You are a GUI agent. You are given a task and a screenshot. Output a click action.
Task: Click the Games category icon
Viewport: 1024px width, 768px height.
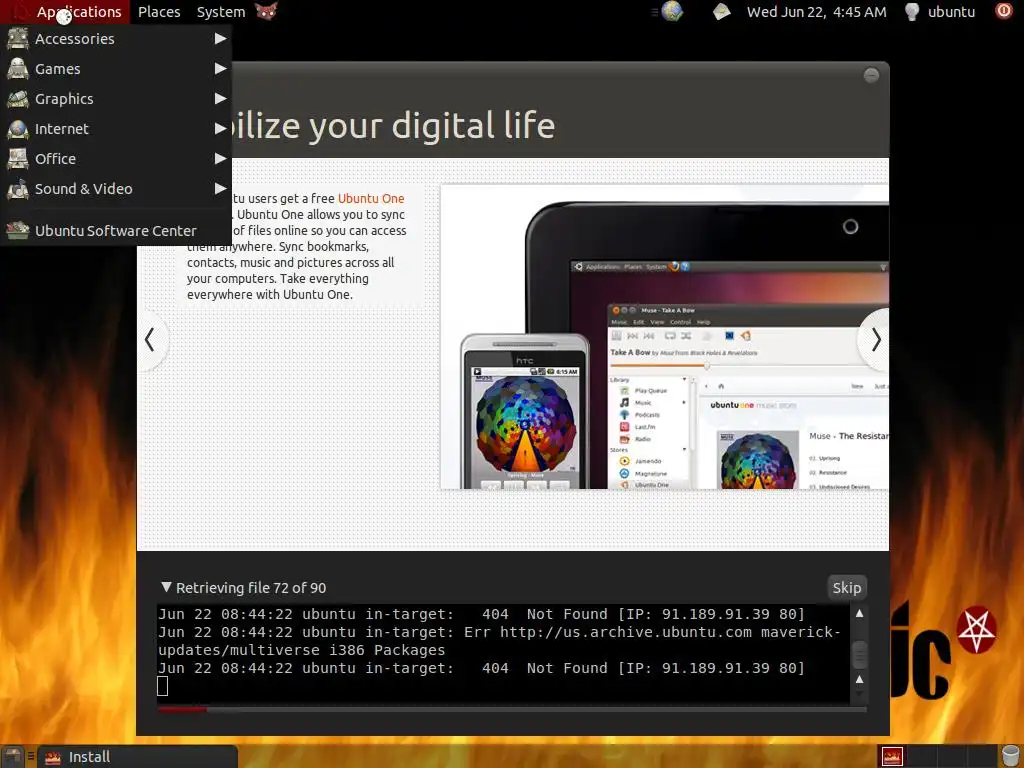18,69
